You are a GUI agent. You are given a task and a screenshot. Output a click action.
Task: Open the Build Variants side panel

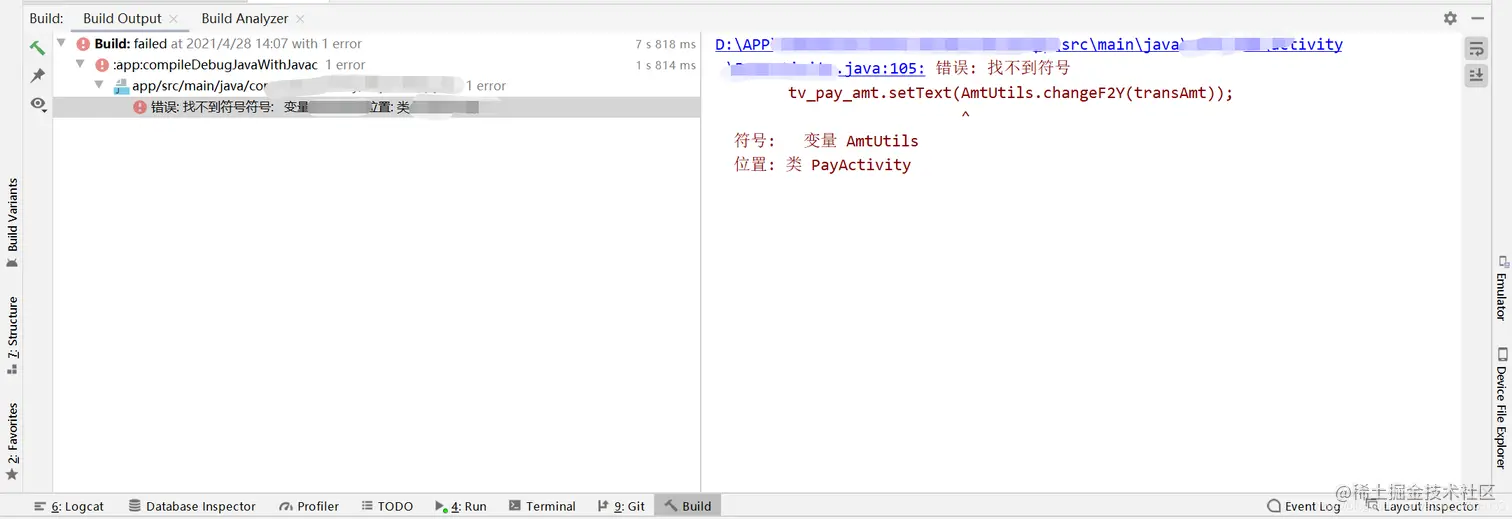(x=13, y=222)
